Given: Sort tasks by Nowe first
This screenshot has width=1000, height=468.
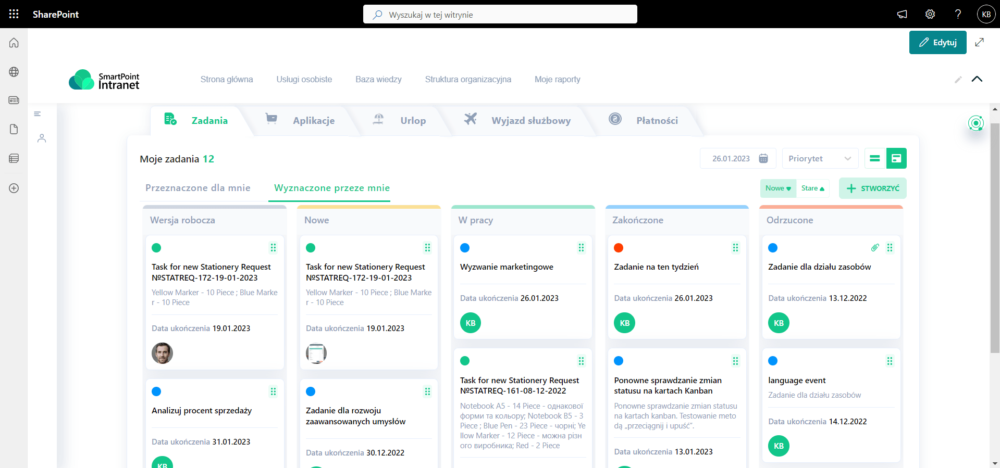Looking at the screenshot, I should (777, 188).
